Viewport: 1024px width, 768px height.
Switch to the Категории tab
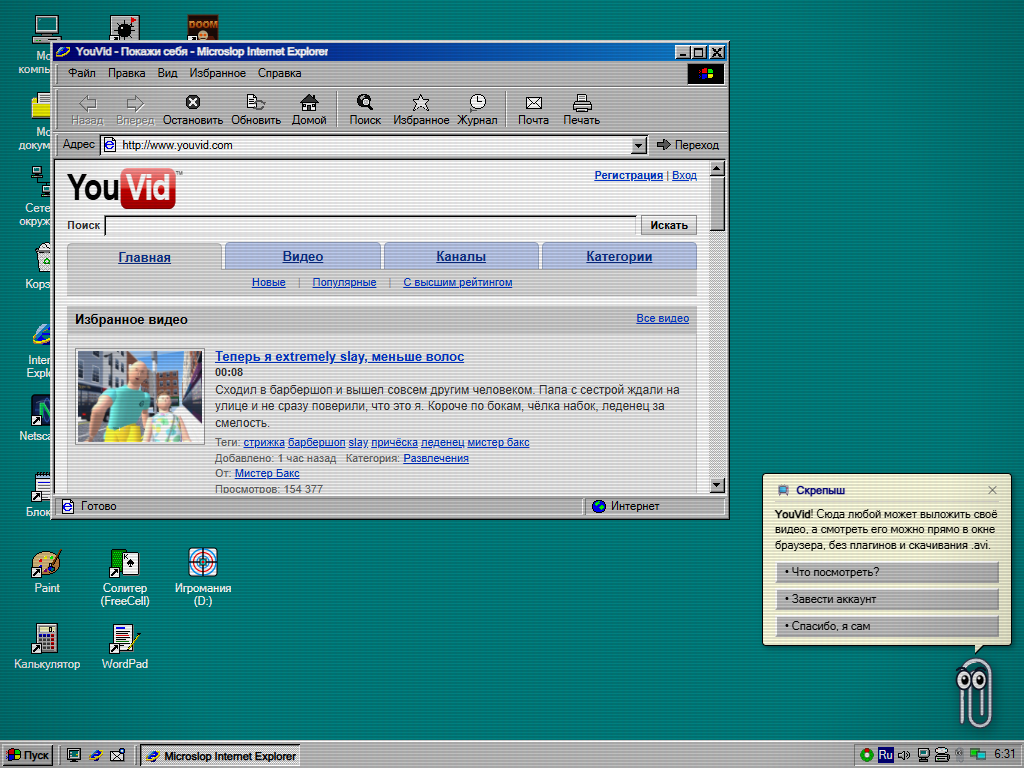[x=619, y=257]
